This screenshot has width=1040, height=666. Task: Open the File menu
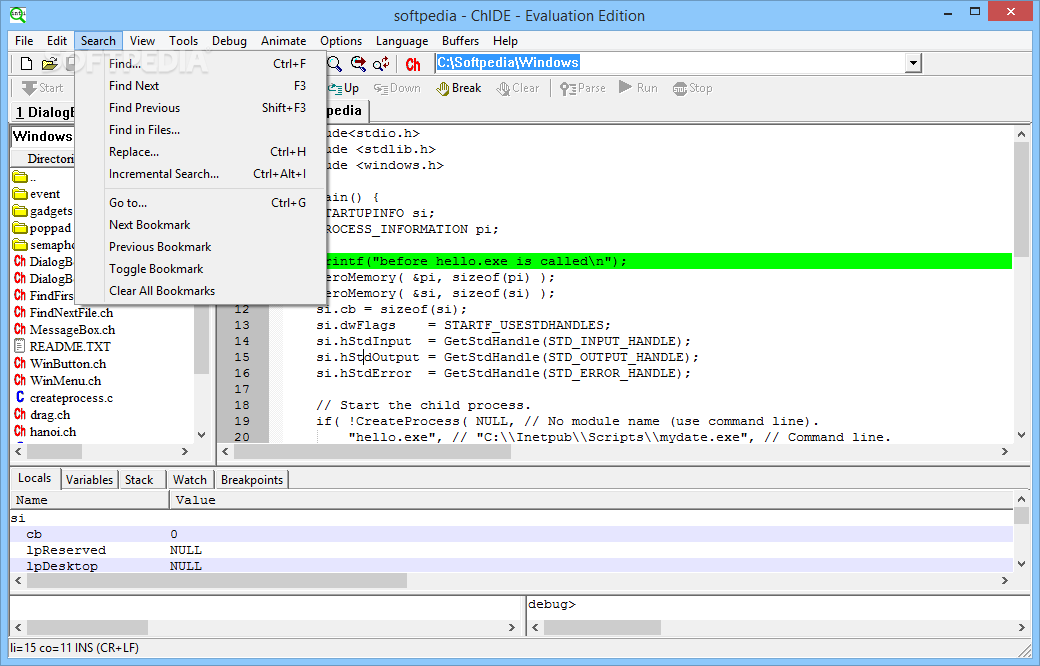click(x=24, y=40)
